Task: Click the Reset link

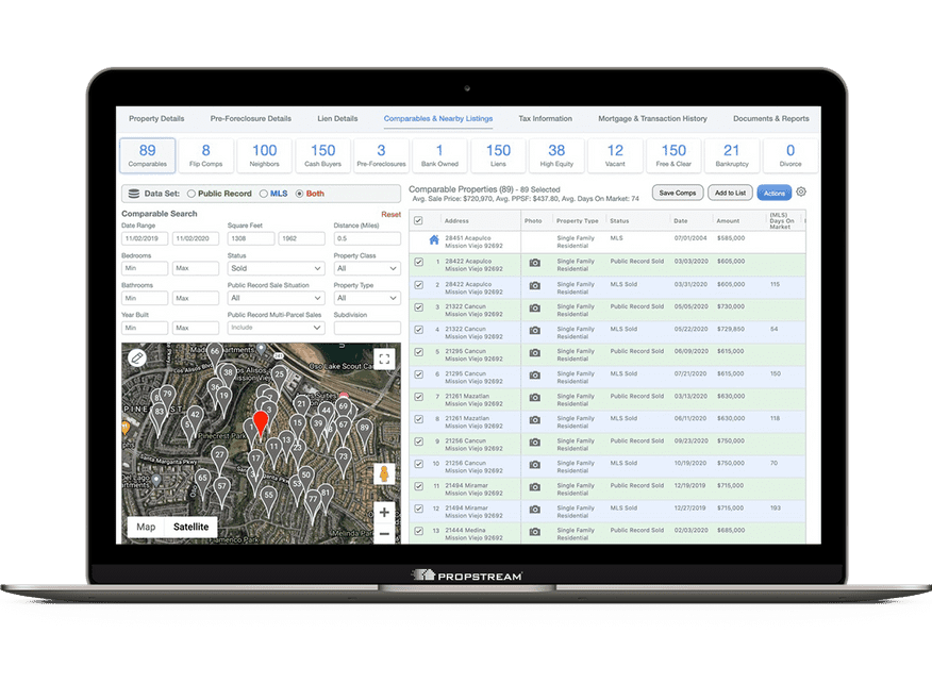Action: pos(390,214)
